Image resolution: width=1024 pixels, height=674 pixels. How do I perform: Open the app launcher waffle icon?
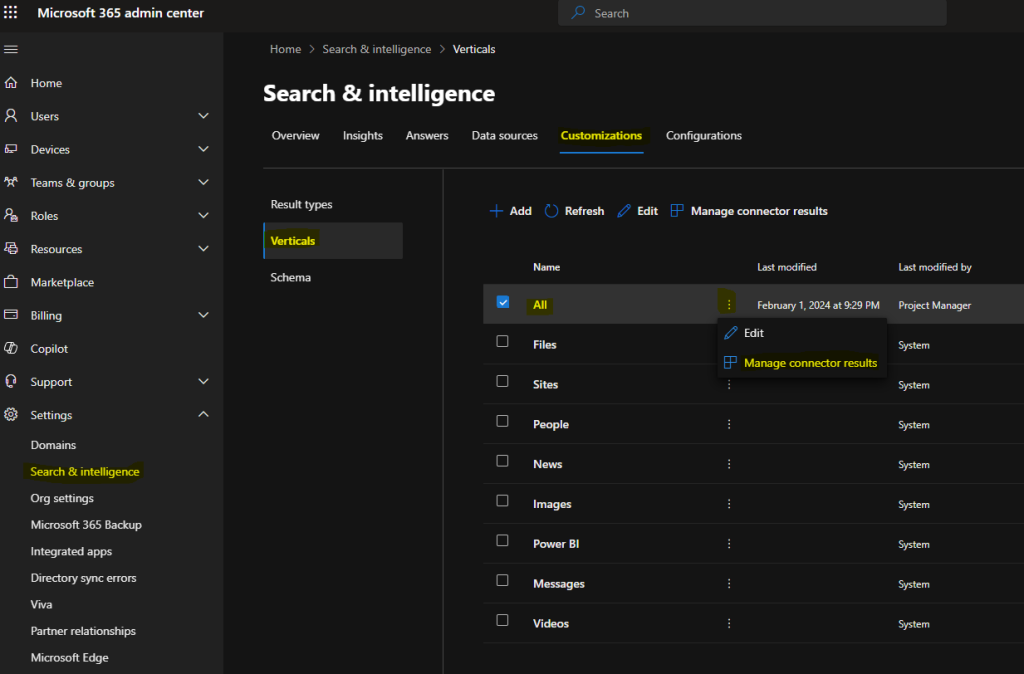(11, 12)
